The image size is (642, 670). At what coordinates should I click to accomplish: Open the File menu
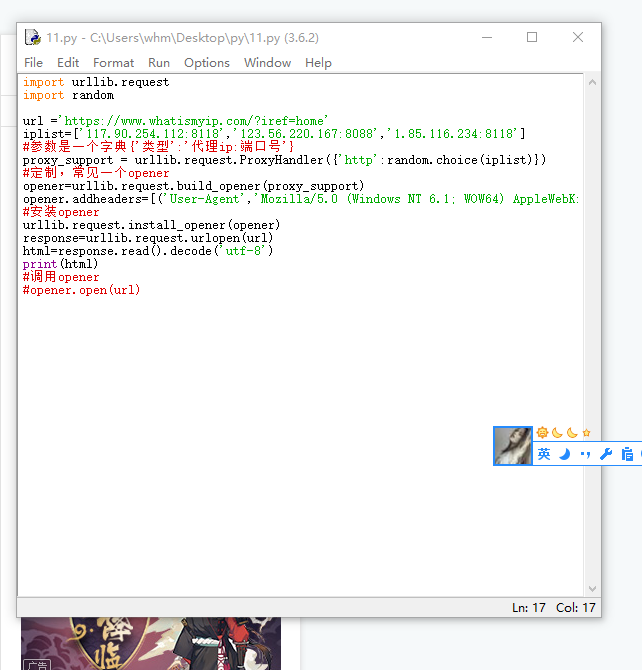[33, 62]
